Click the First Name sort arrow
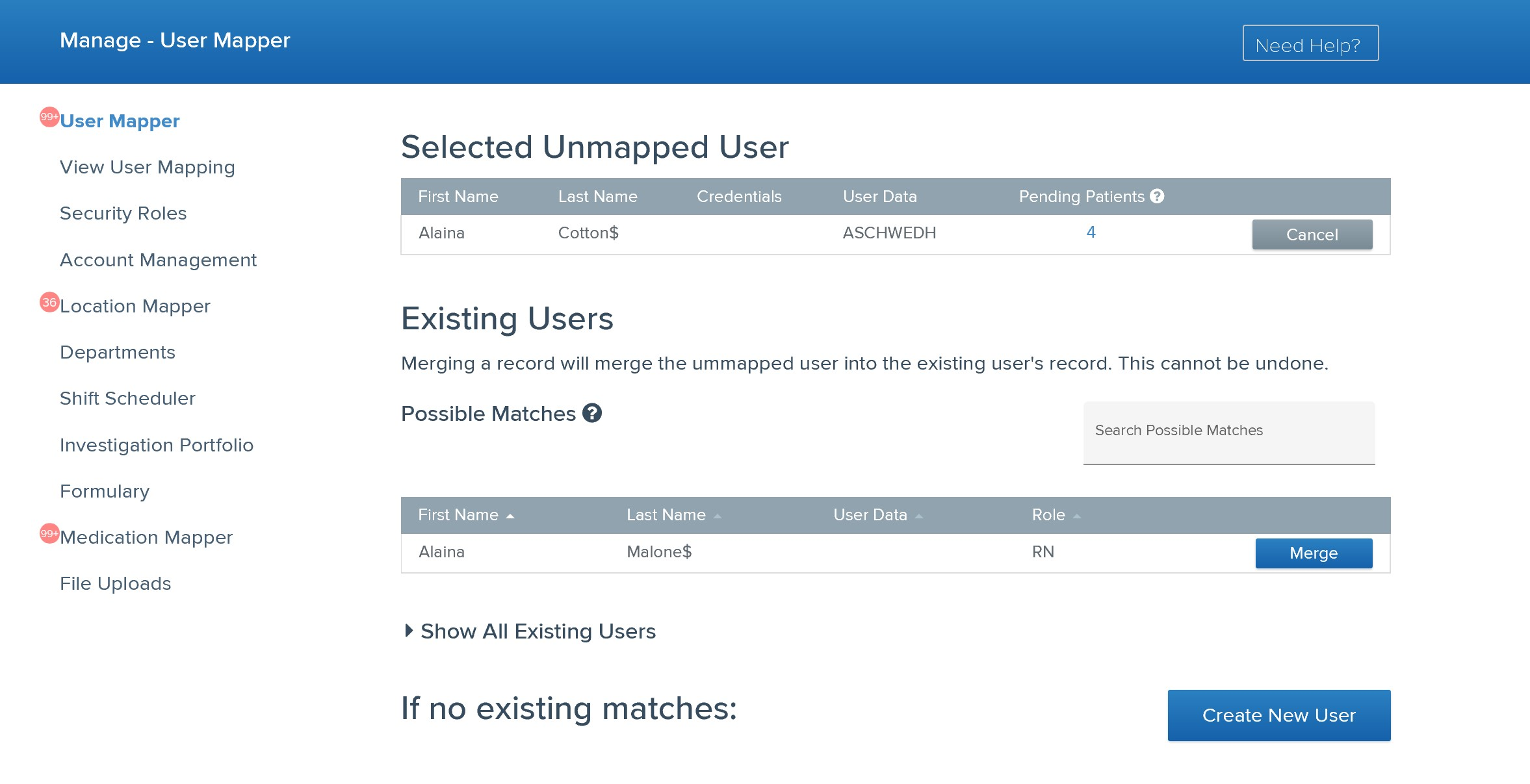 (510, 516)
